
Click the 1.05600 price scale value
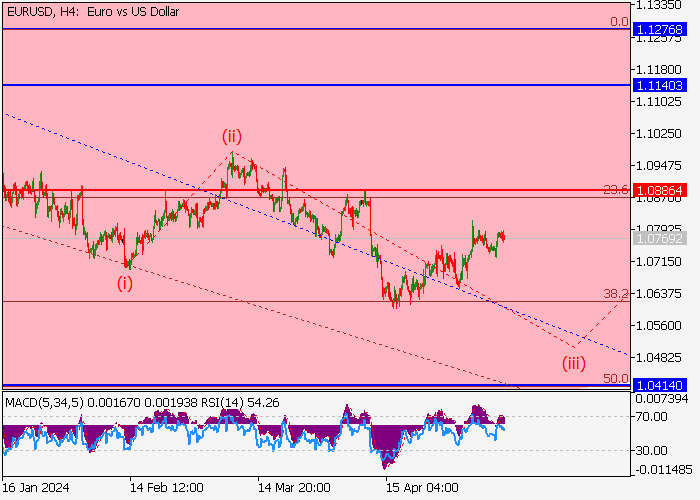[x=659, y=325]
